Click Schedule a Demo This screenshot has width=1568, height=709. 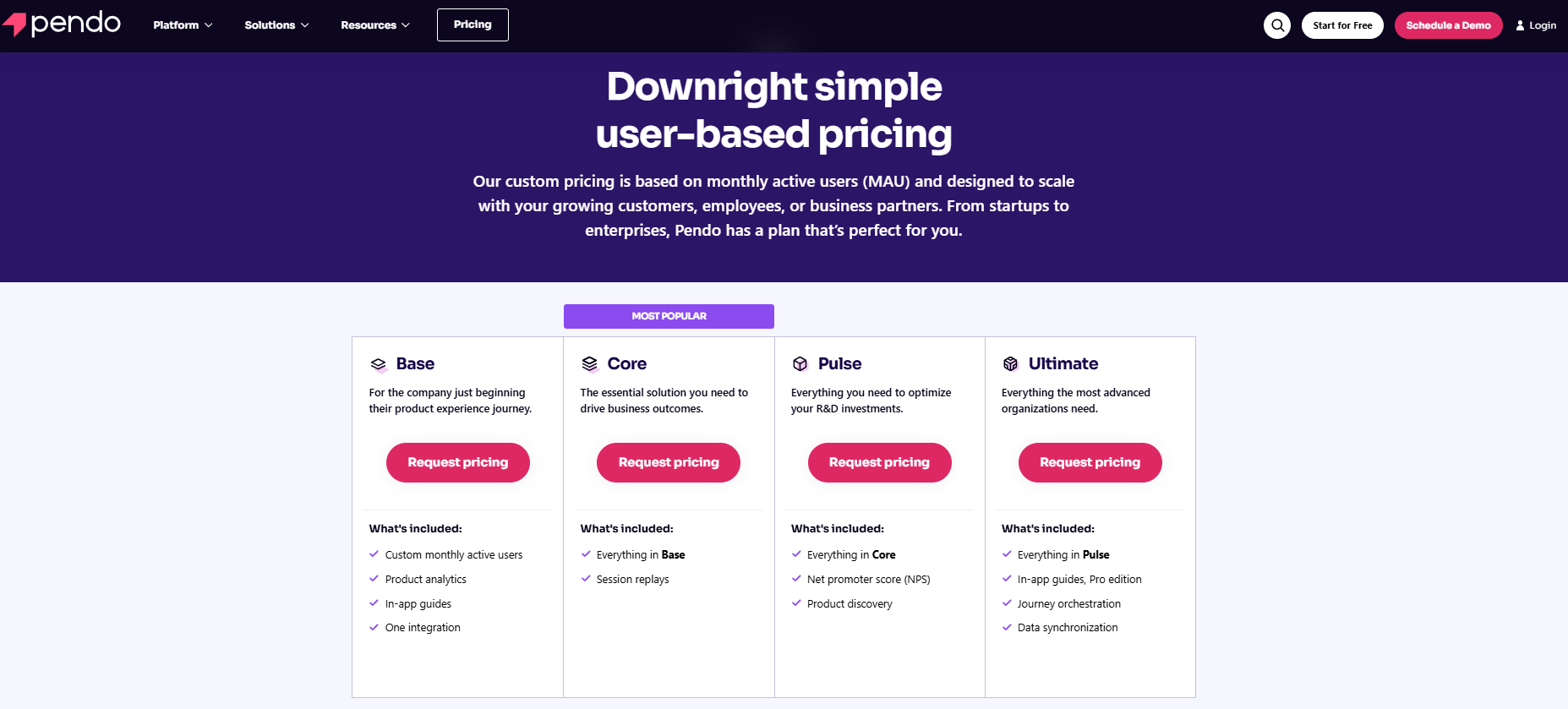point(1448,25)
